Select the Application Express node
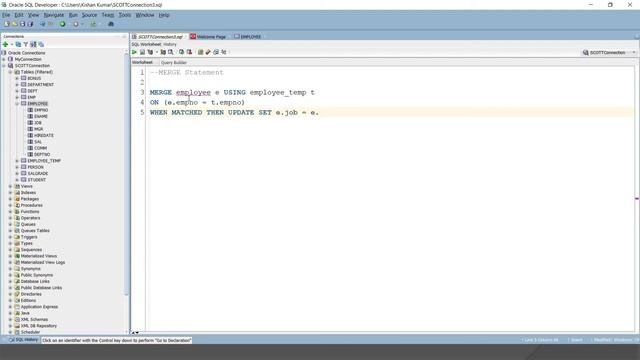 click(x=39, y=307)
